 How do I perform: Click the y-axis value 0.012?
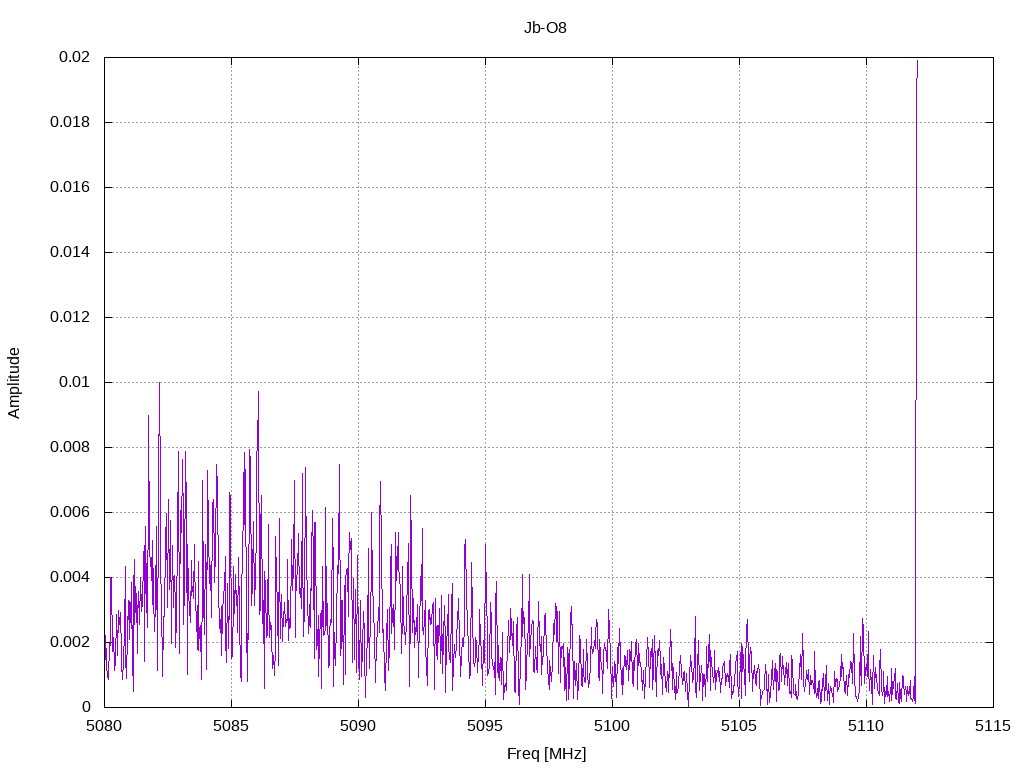coord(70,317)
